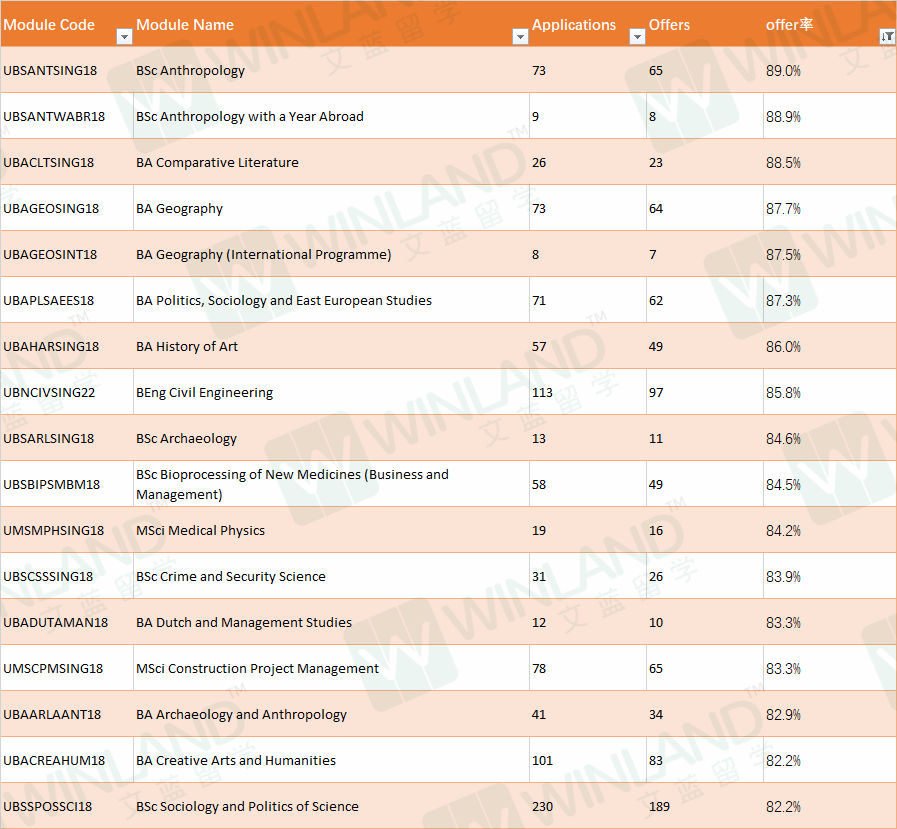Select MSci Construction Project Management cell
897x829 pixels.
331,668
